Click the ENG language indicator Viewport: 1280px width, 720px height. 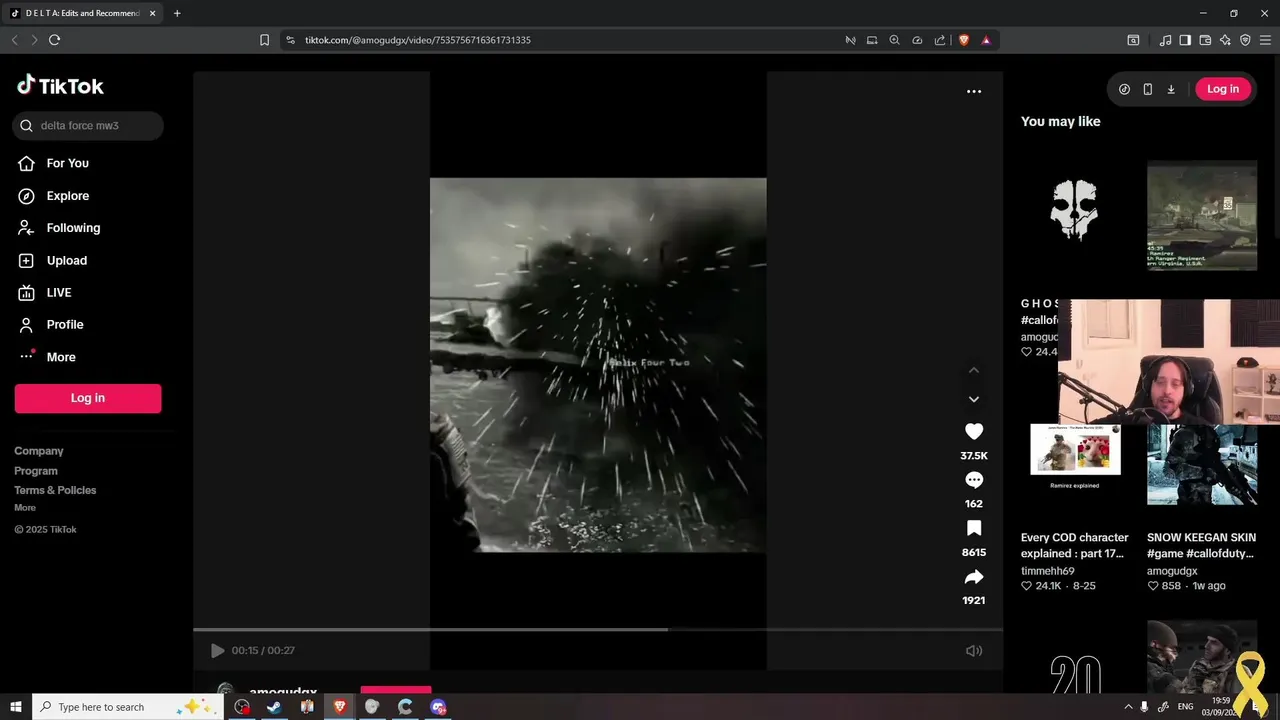pyautogui.click(x=1186, y=707)
